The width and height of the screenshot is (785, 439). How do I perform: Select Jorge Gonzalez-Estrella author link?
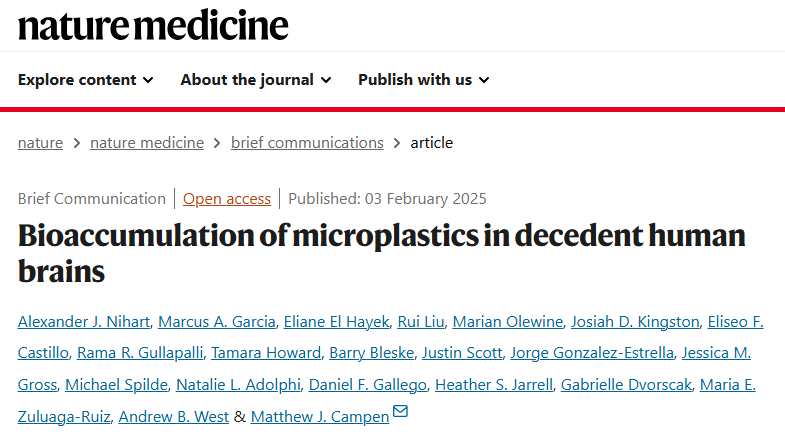(592, 353)
